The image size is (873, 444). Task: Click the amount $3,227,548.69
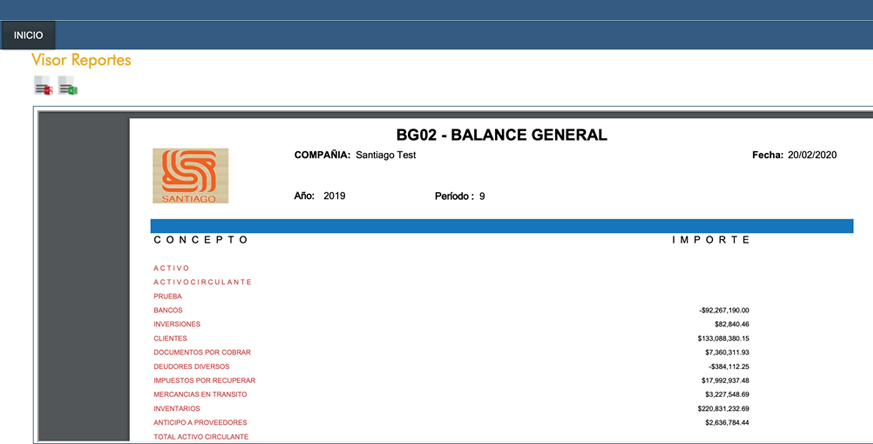pos(727,394)
